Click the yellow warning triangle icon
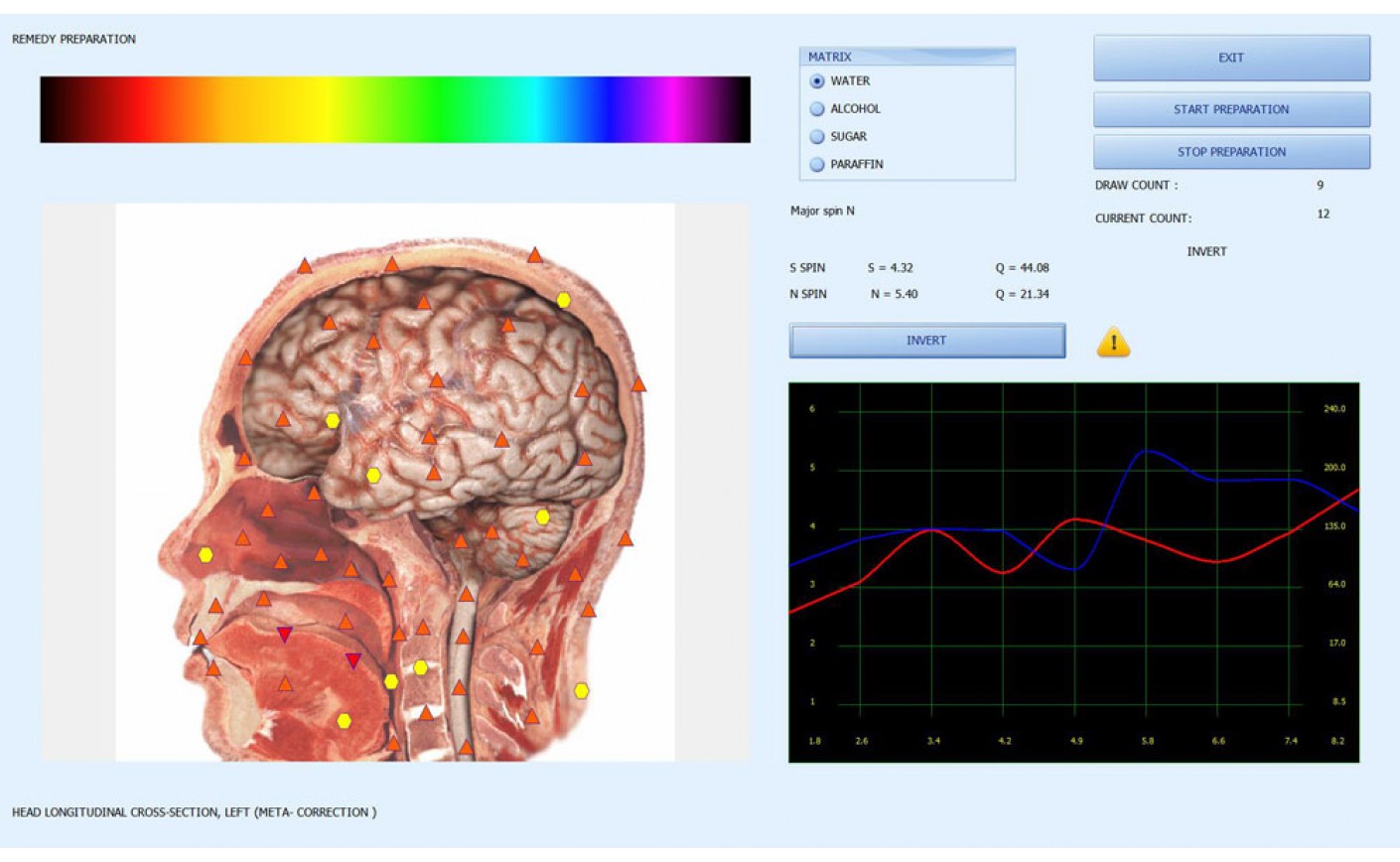 1113,343
